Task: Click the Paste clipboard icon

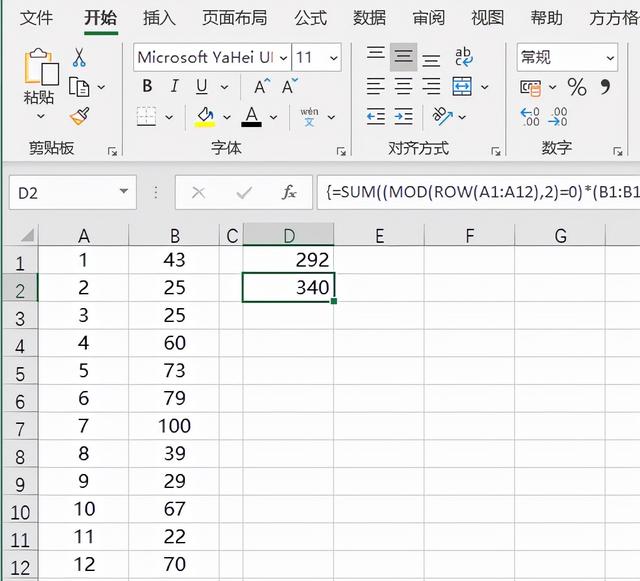Action: [x=41, y=67]
